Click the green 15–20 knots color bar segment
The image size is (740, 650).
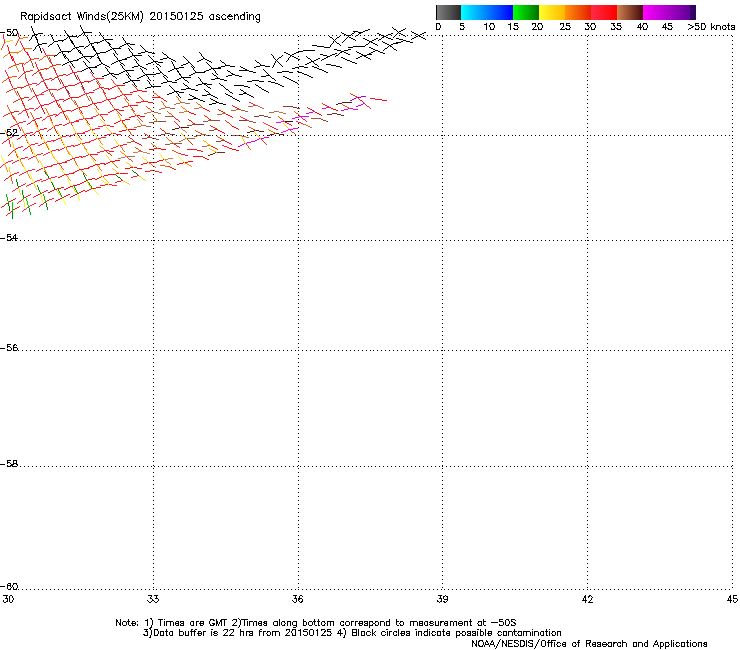click(x=526, y=12)
